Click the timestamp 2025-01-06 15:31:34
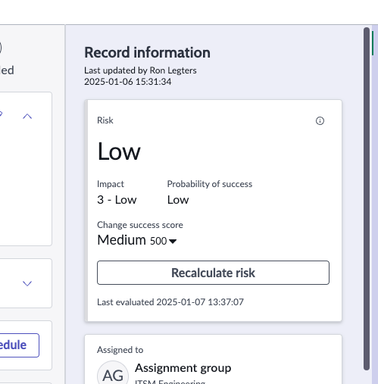 [128, 82]
